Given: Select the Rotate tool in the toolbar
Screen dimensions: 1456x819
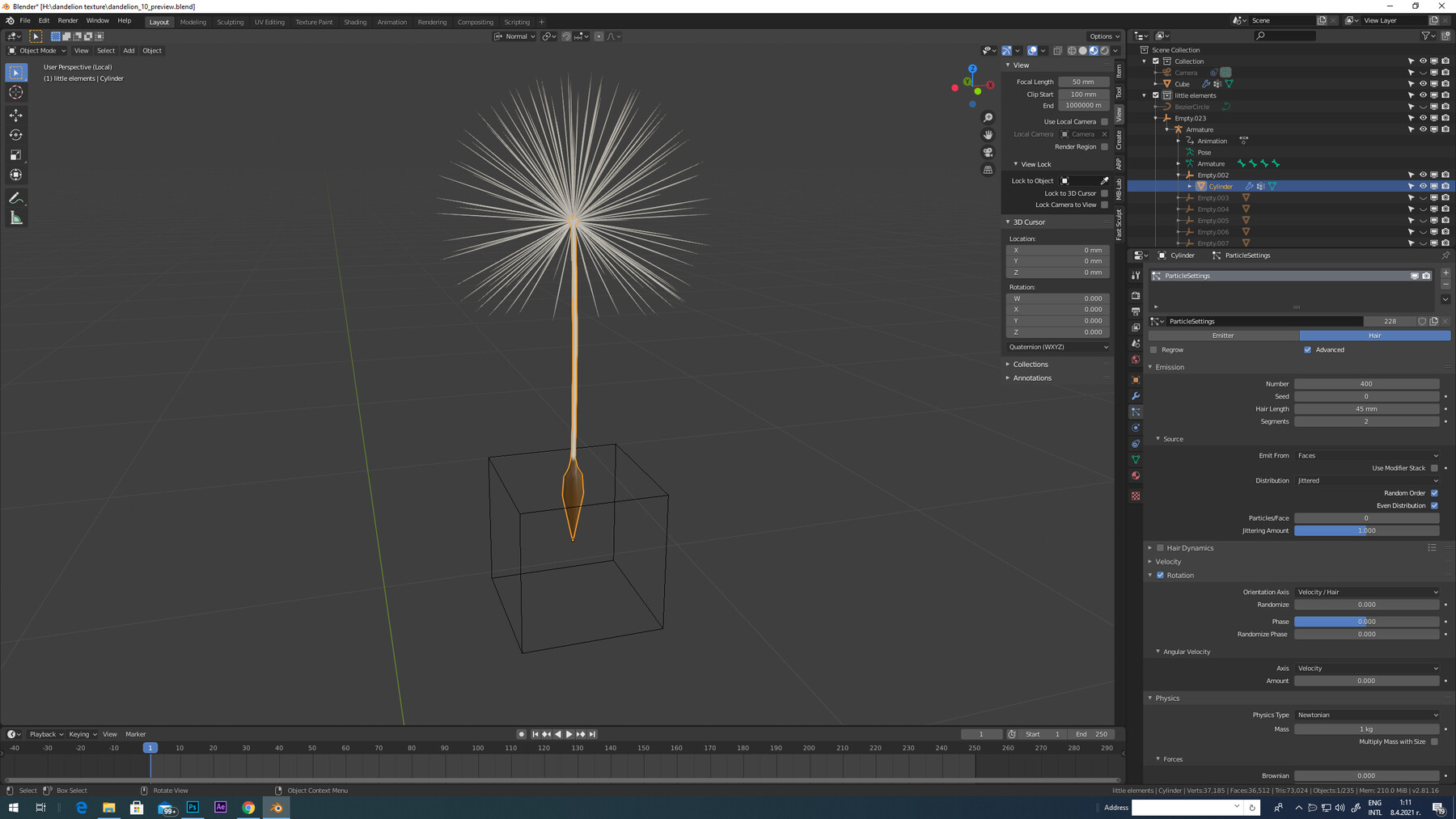Looking at the screenshot, I should tap(16, 135).
